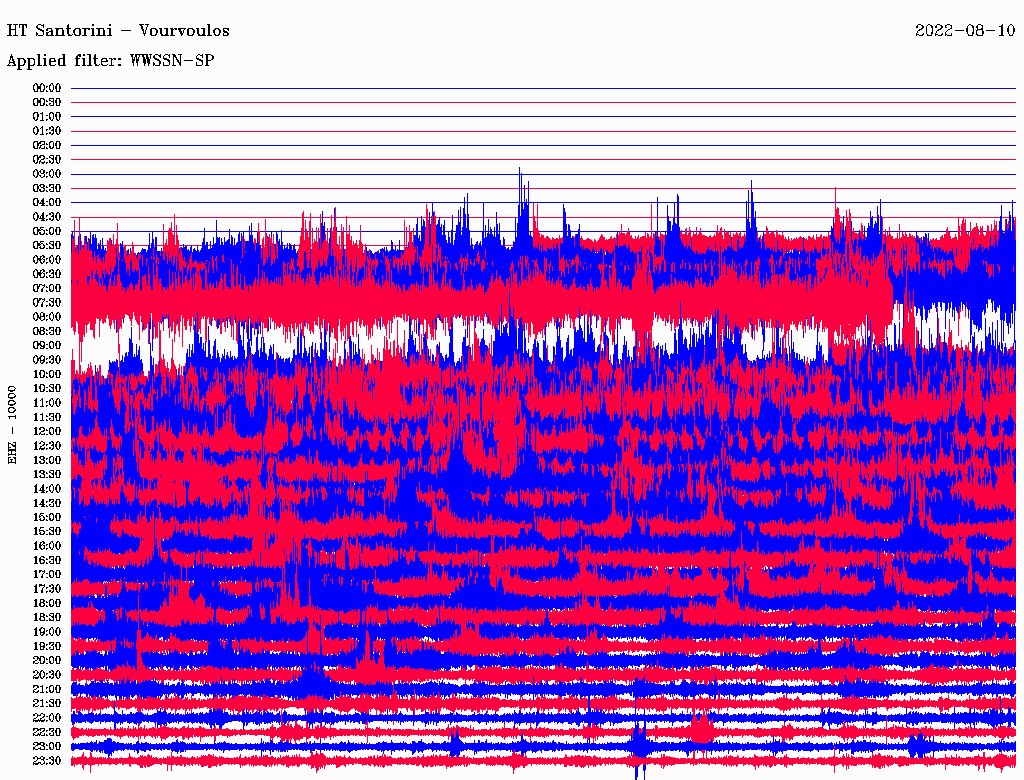Click the 06:00 time marker
The width and height of the screenshot is (1024, 780).
47,260
